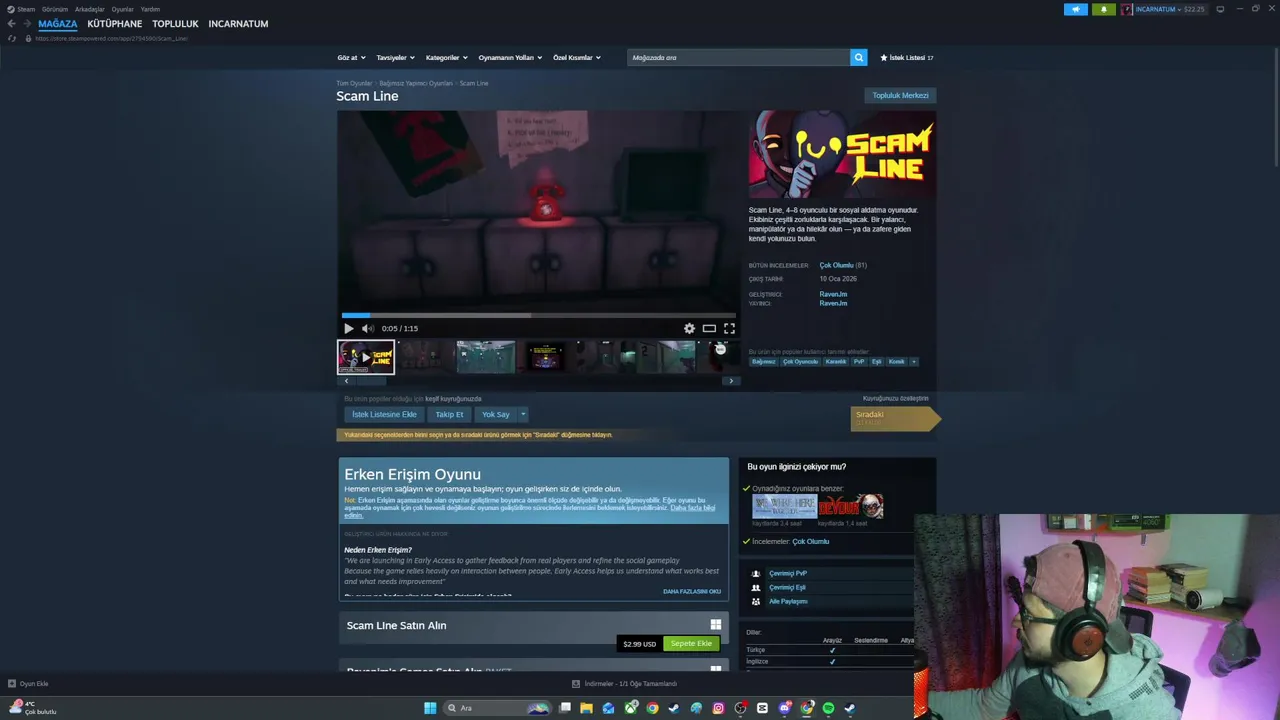Expand the Göz at dropdown menu

coord(351,58)
